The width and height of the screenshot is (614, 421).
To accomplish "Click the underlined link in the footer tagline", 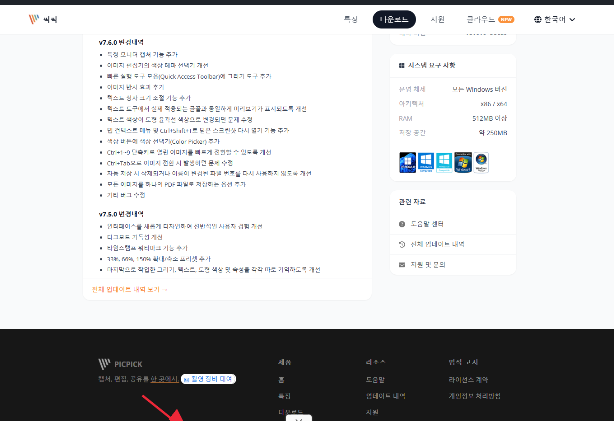I will (164, 379).
